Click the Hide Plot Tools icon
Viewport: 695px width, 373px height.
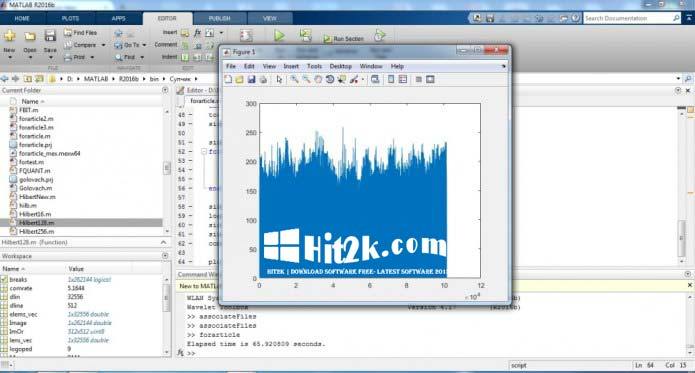[x=418, y=79]
